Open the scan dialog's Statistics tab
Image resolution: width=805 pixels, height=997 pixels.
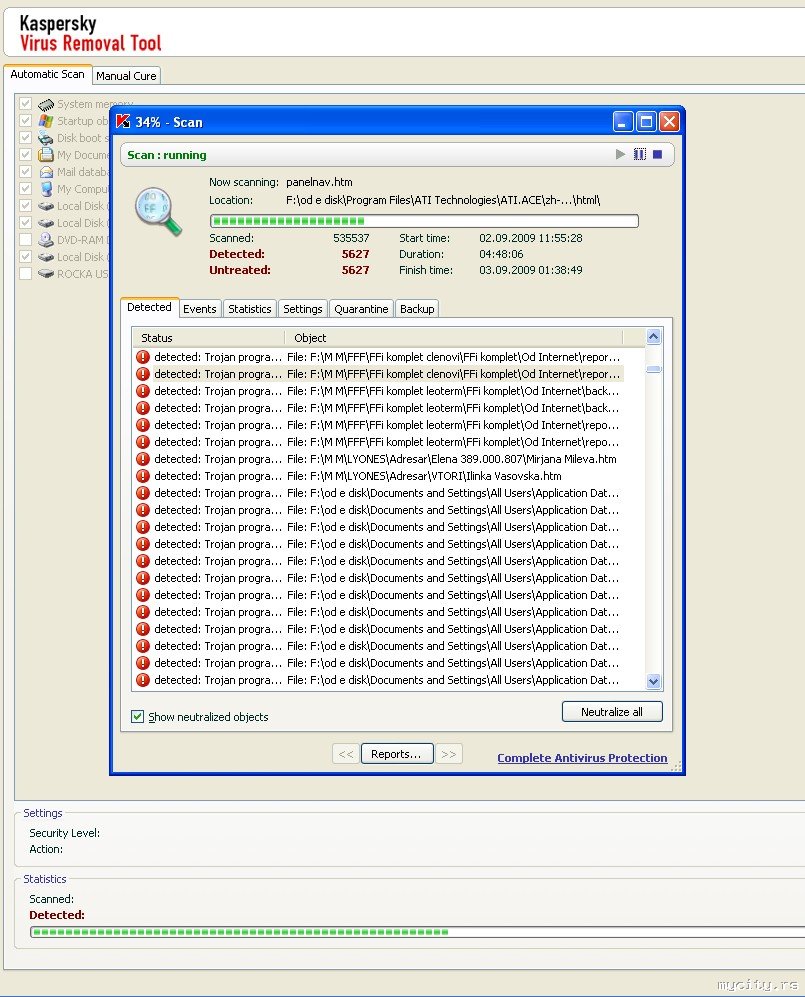249,309
